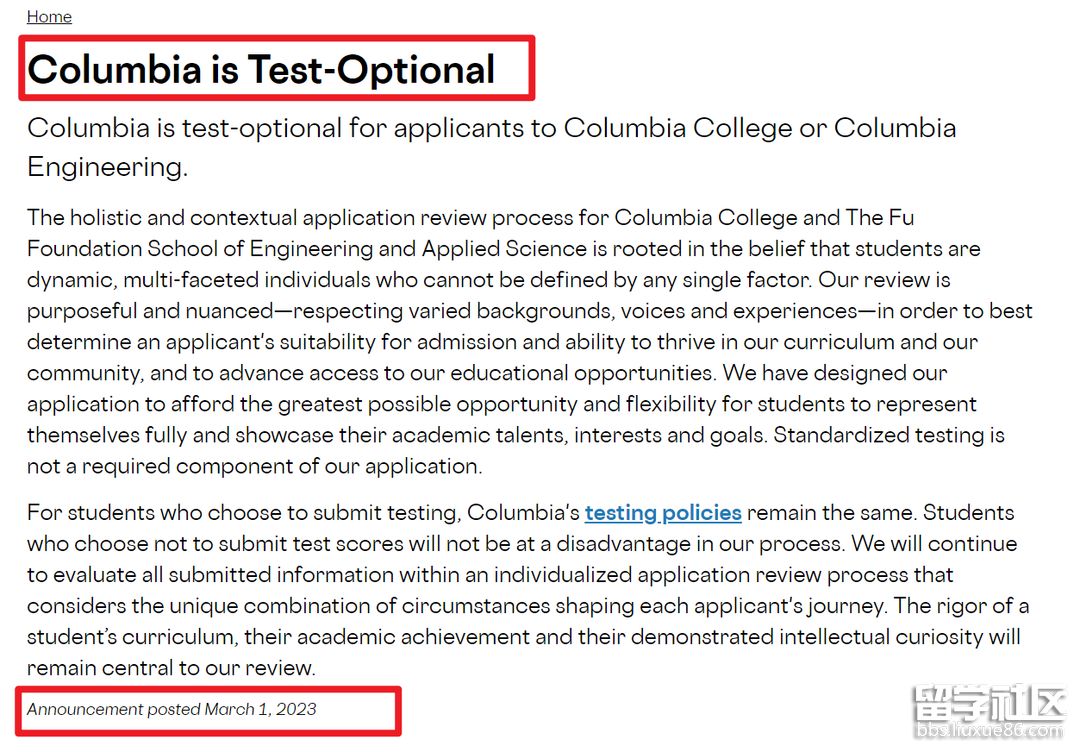Click the closing words 'remain central to our review'

170,668
